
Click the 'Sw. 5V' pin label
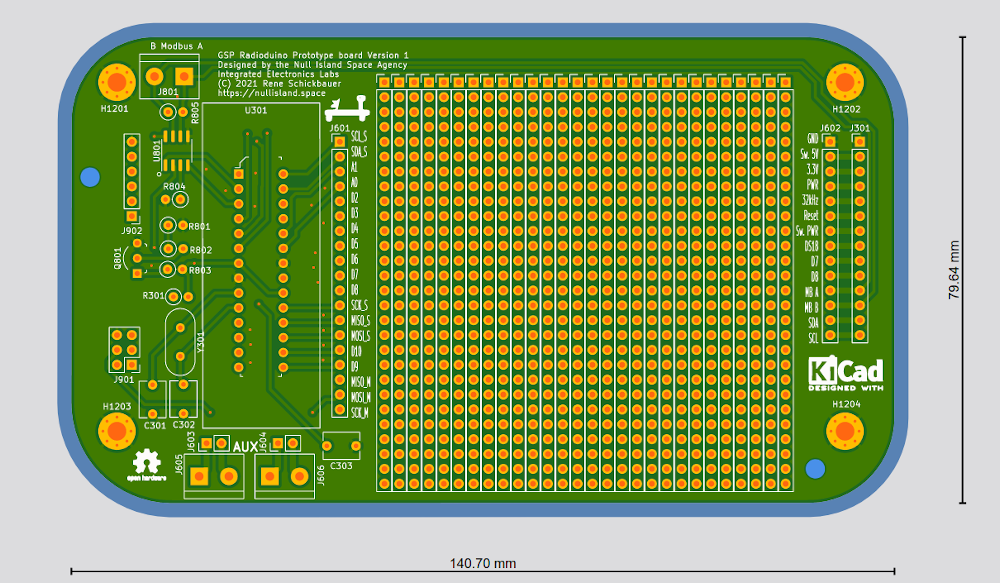pos(809,154)
